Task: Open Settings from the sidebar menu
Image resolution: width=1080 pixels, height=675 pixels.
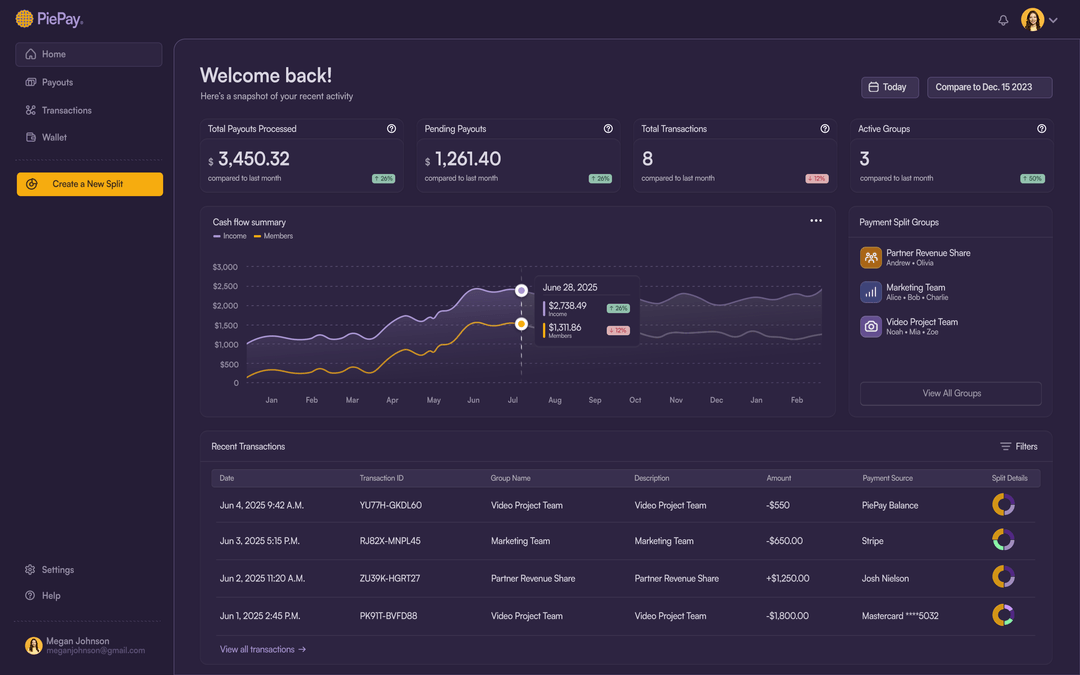Action: (30, 569)
